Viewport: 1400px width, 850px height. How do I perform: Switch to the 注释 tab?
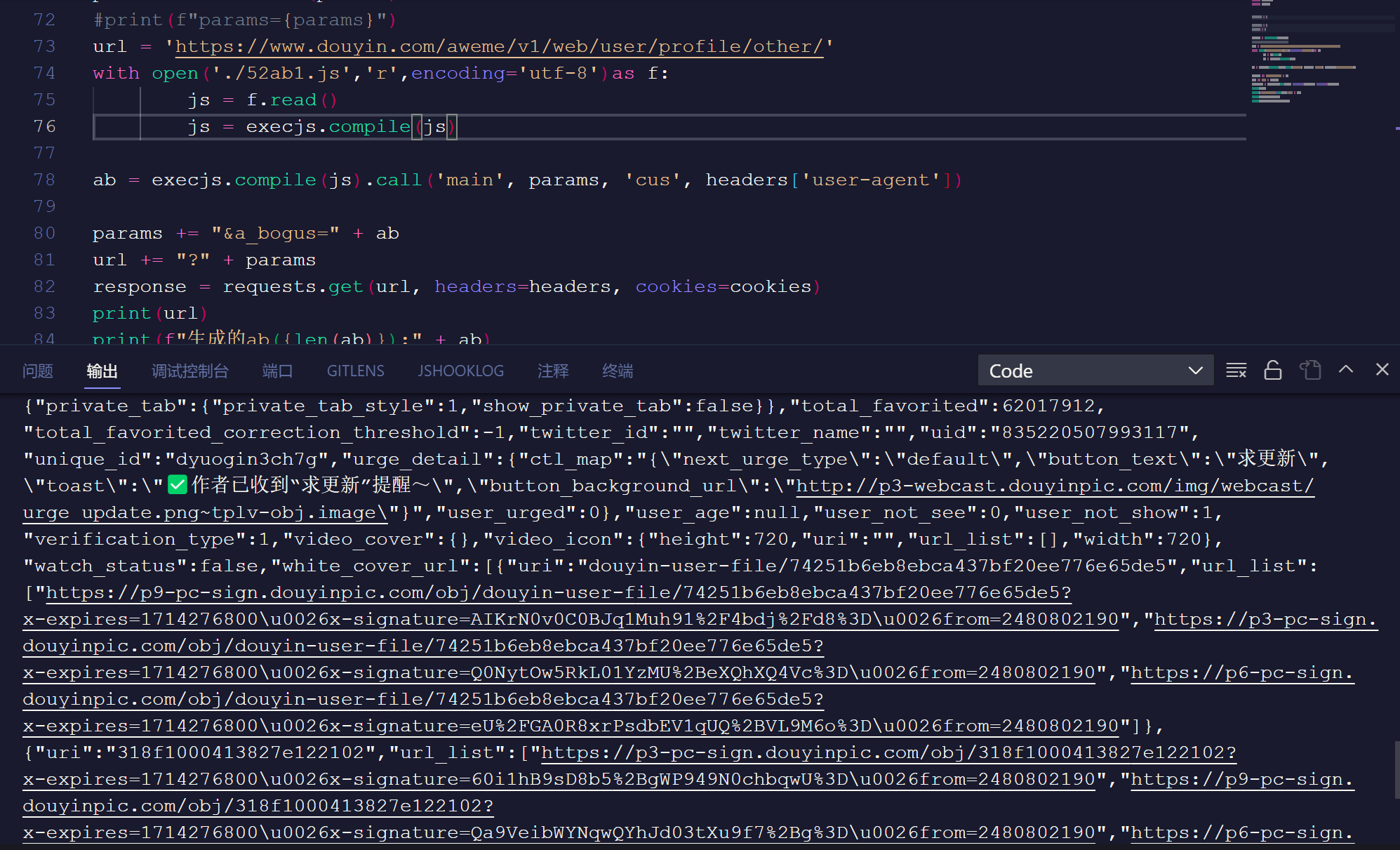(x=553, y=371)
